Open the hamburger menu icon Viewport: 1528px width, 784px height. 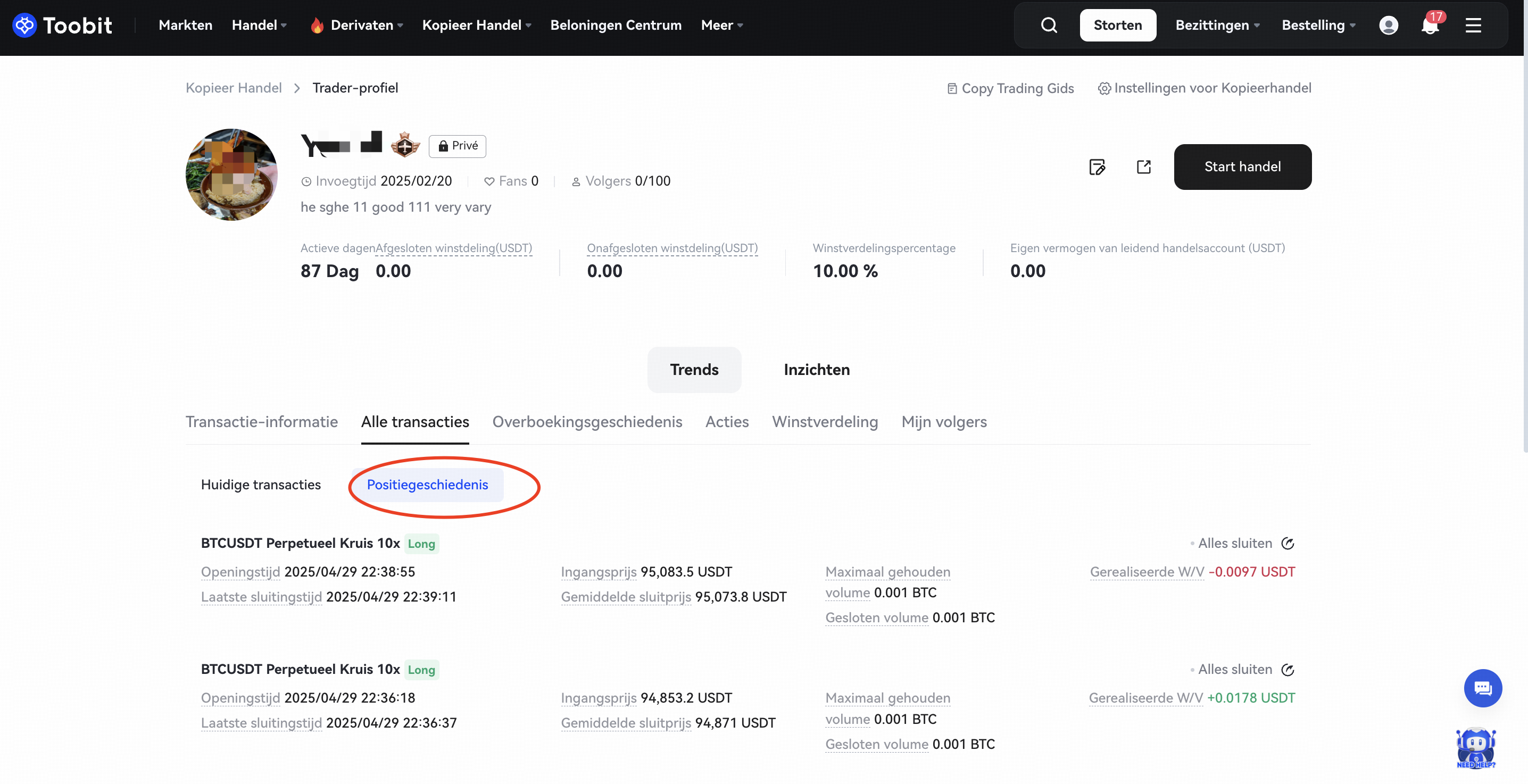[1473, 25]
